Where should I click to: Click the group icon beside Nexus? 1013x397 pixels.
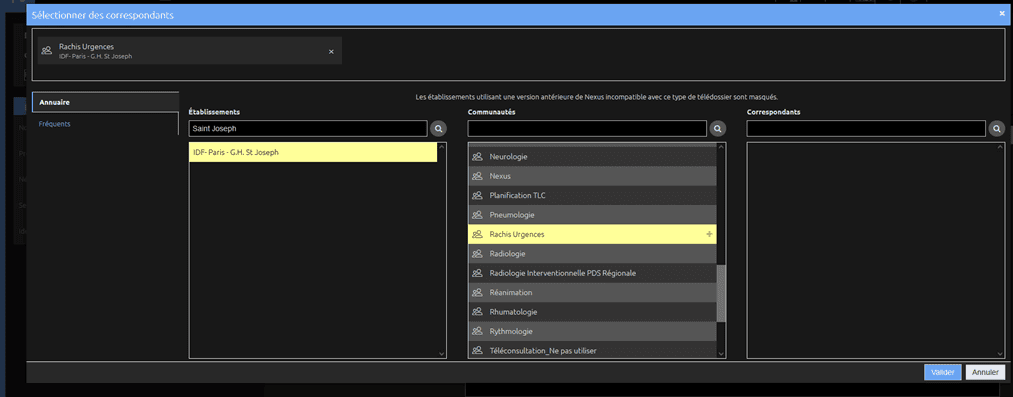point(477,176)
